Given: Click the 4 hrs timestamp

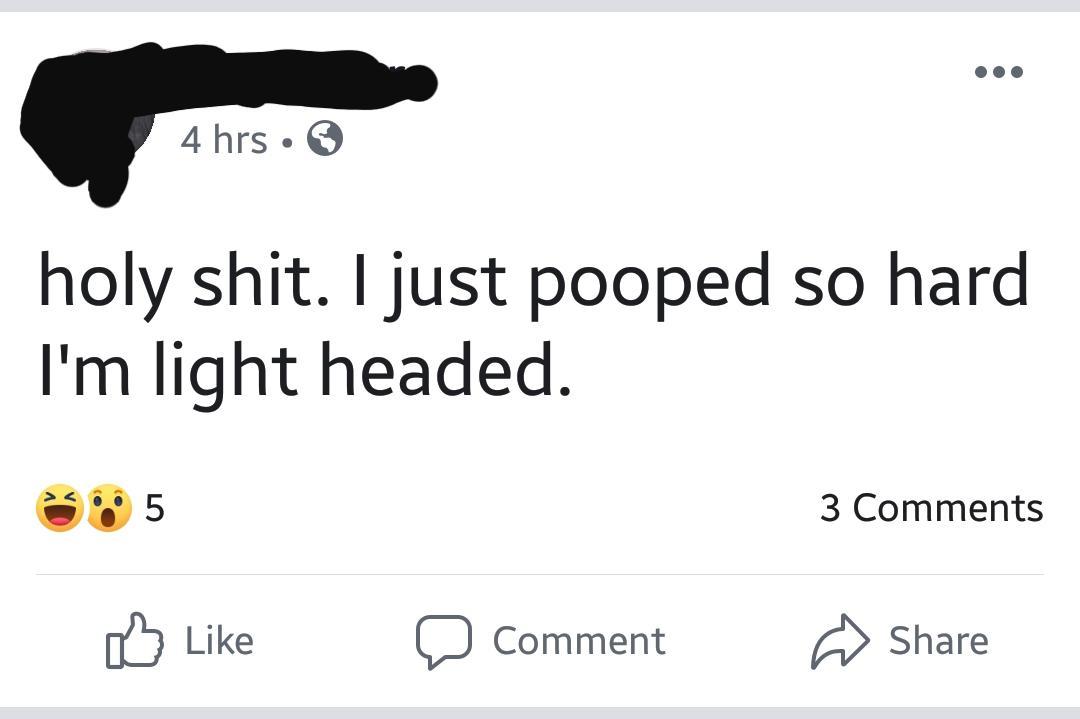Looking at the screenshot, I should (x=223, y=140).
